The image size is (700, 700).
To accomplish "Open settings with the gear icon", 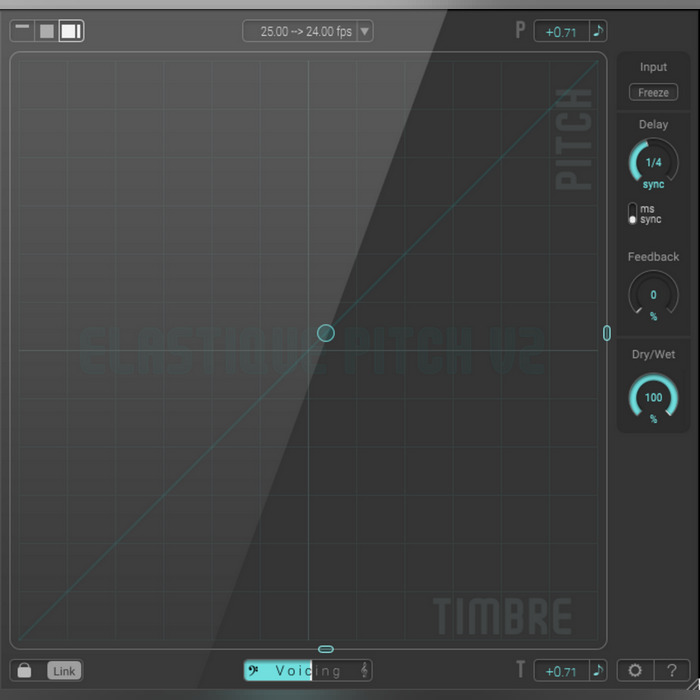I will pos(636,671).
